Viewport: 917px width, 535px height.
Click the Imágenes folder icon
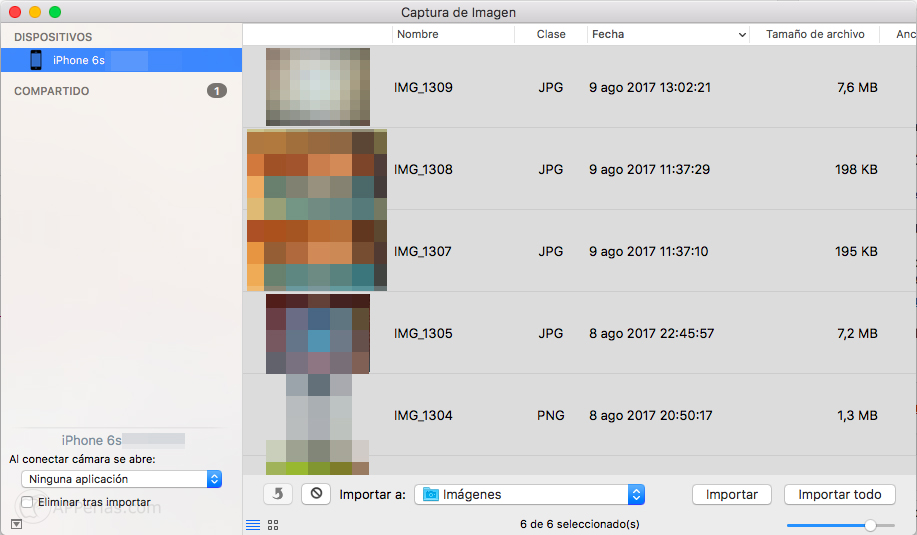tap(431, 494)
